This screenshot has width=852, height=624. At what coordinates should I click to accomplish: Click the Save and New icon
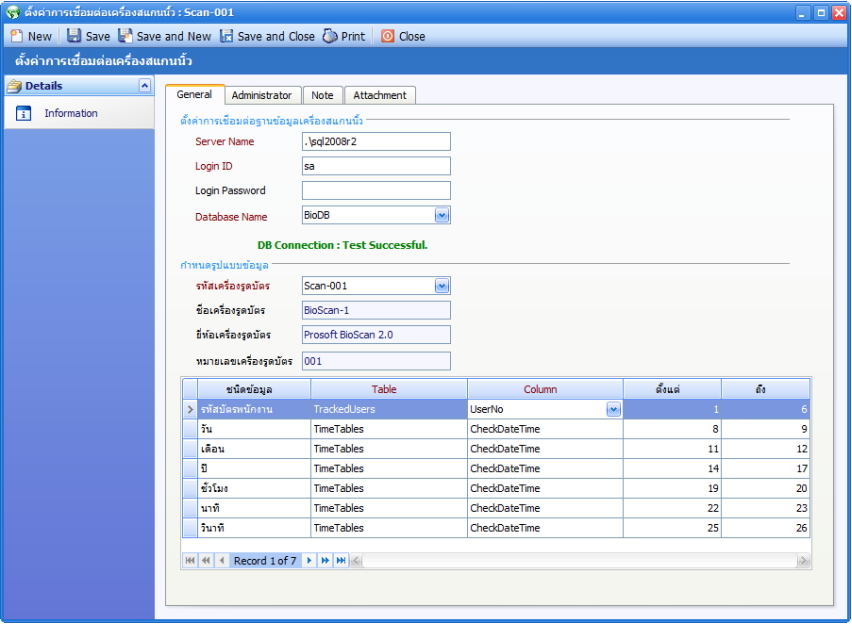(126, 36)
